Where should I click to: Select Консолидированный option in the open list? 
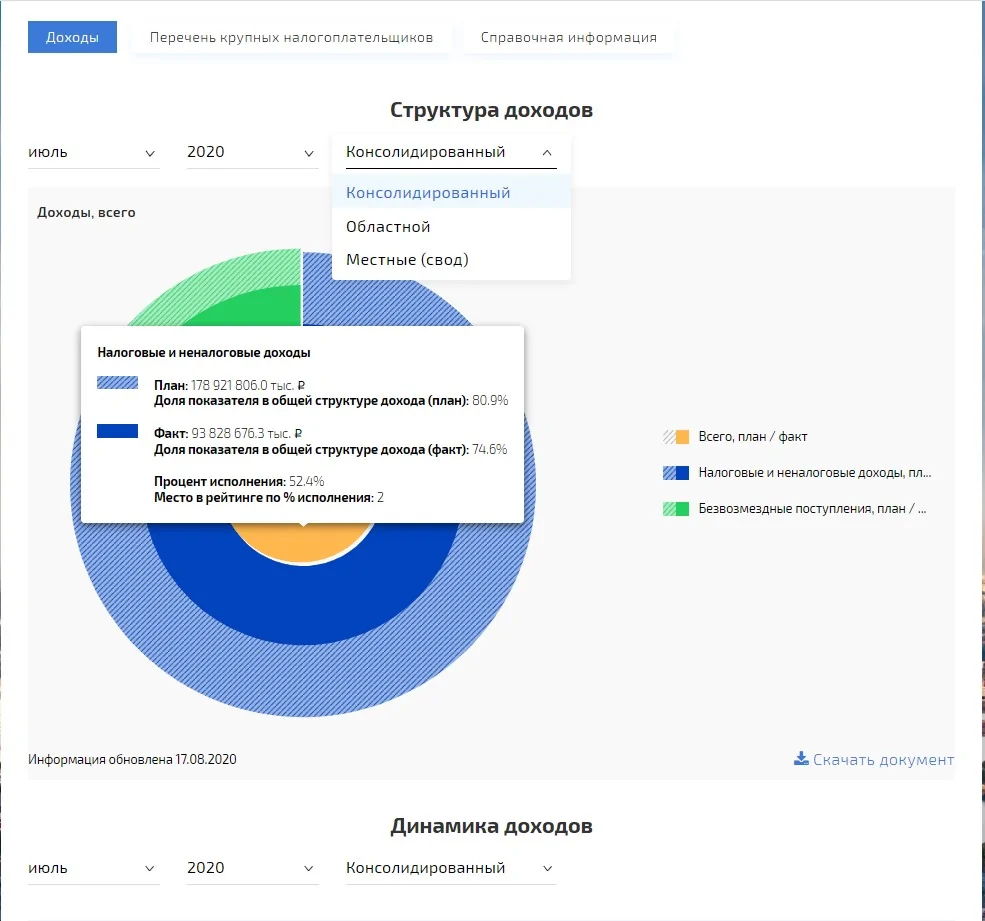coord(451,193)
